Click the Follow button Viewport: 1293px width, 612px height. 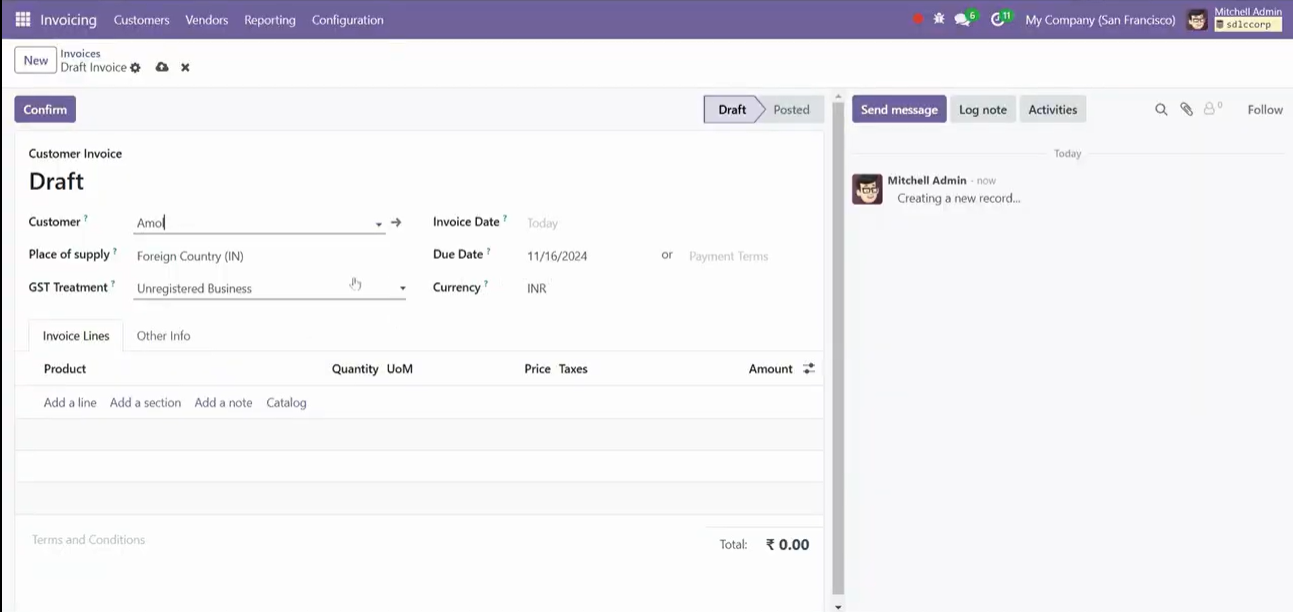pyautogui.click(x=1265, y=110)
